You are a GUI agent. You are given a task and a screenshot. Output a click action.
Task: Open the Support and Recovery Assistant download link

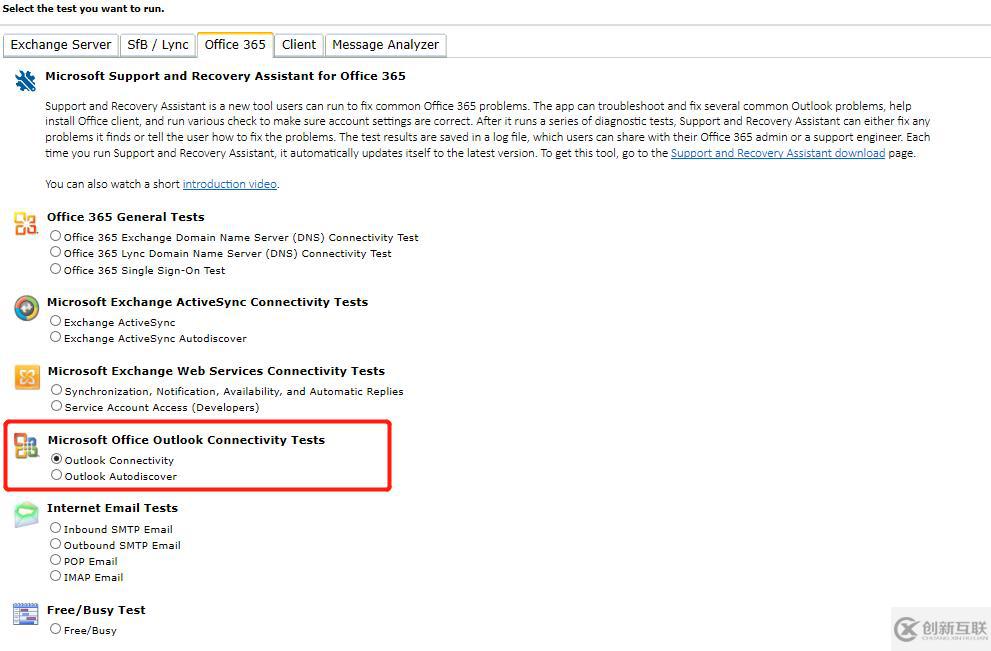click(778, 152)
